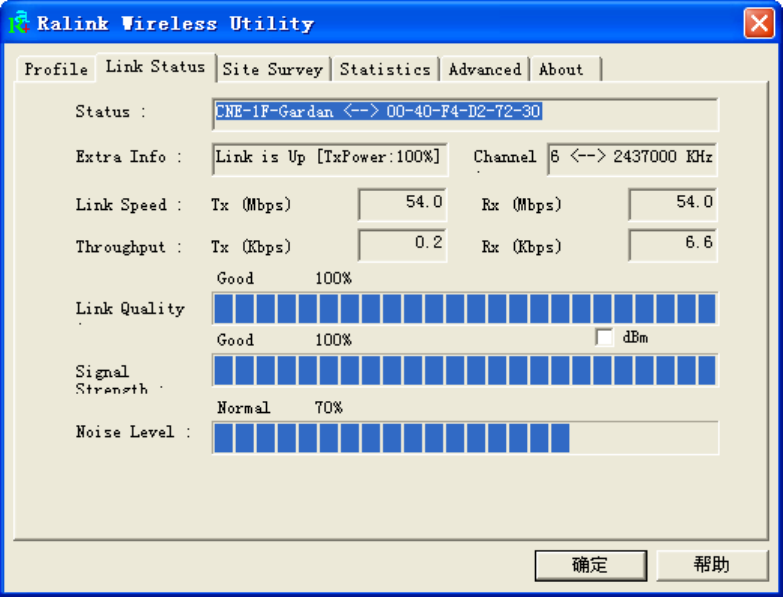Click the 'Noise Level :' label
Screen dimensions: 783x597
133,432
